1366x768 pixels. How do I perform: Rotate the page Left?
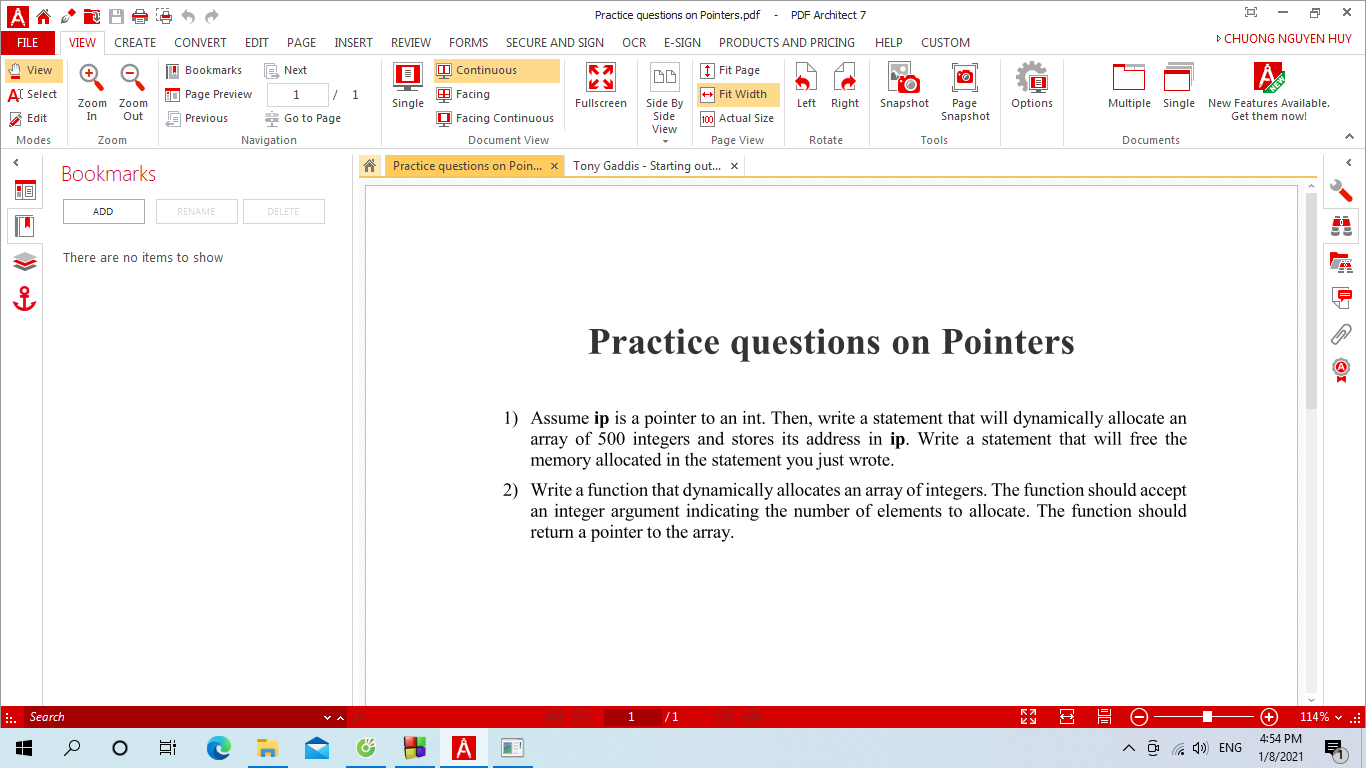tap(806, 90)
